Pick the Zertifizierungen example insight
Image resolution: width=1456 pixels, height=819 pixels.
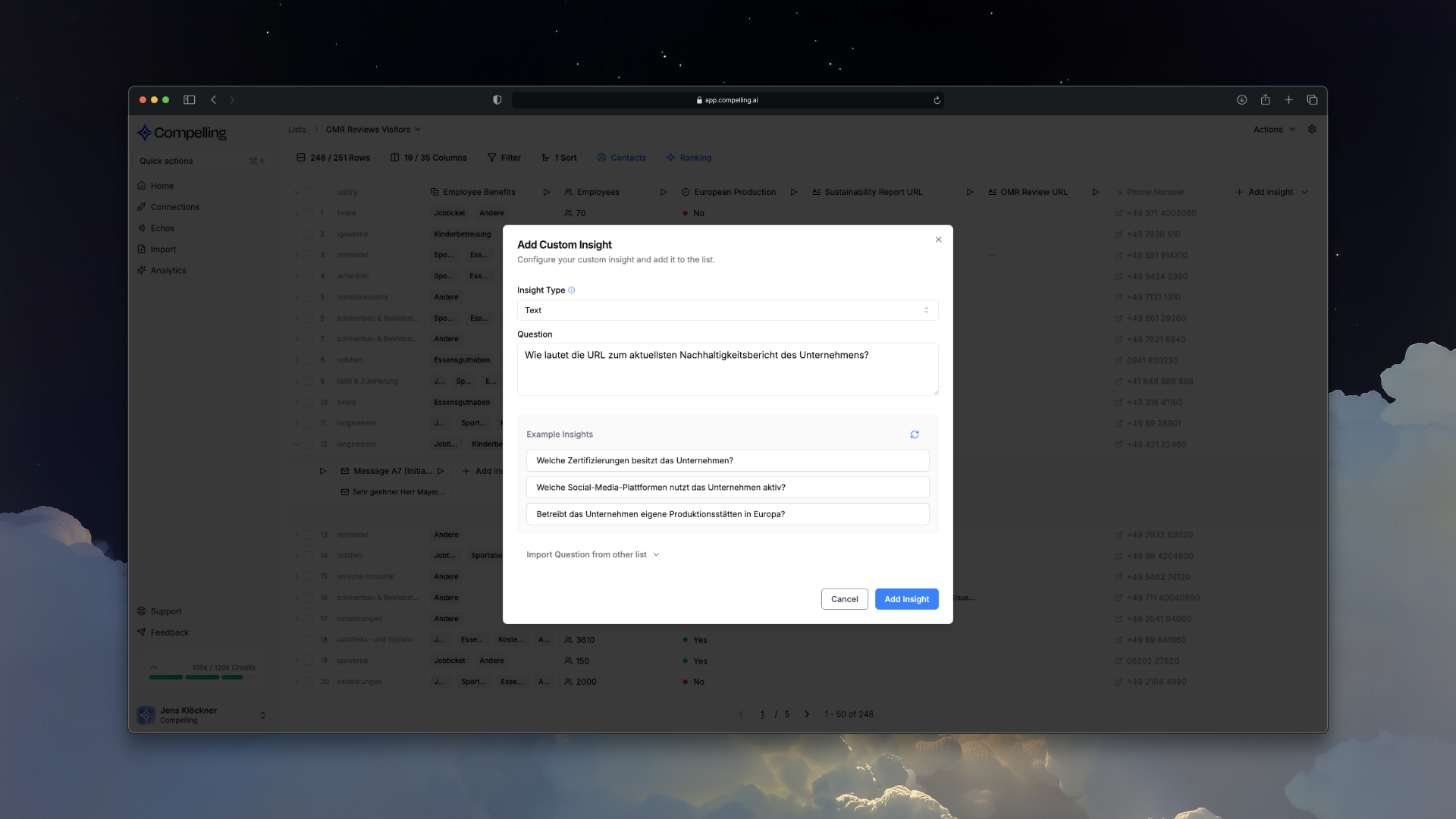[727, 460]
